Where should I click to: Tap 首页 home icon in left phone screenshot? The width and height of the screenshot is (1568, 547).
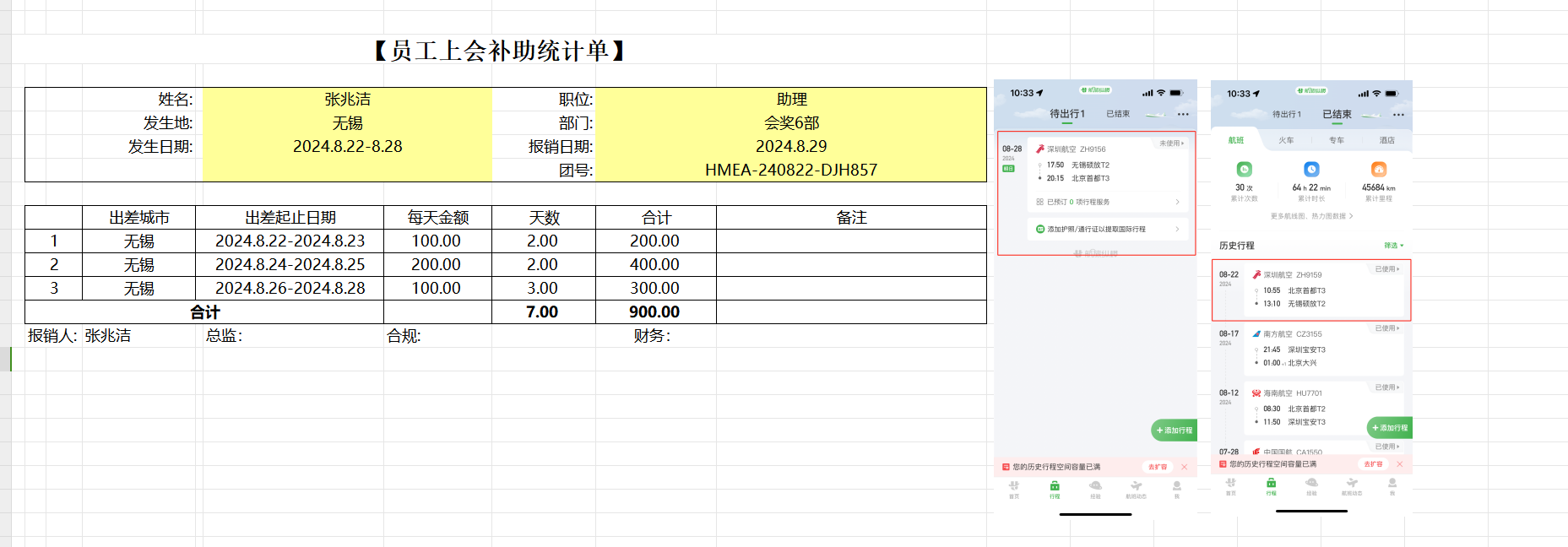coord(1014,487)
